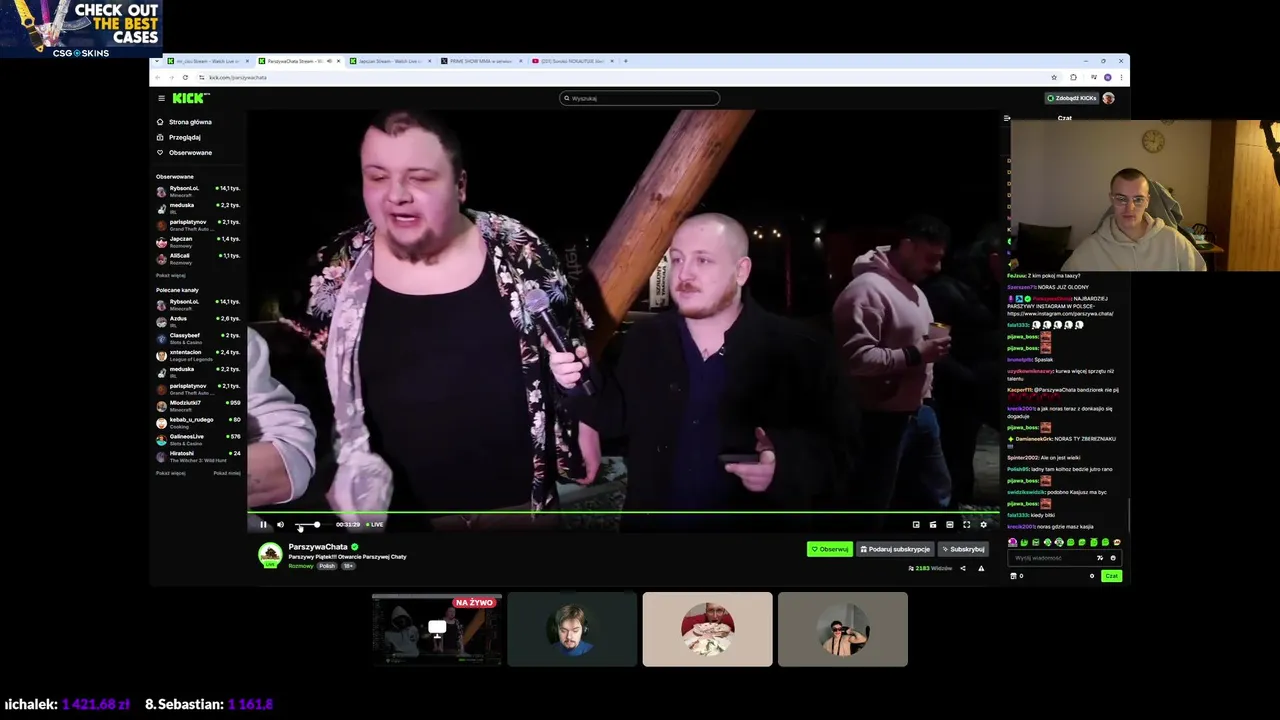The image size is (1280, 720).
Task: Bookmark this page with the star icon
Action: 1054,77
